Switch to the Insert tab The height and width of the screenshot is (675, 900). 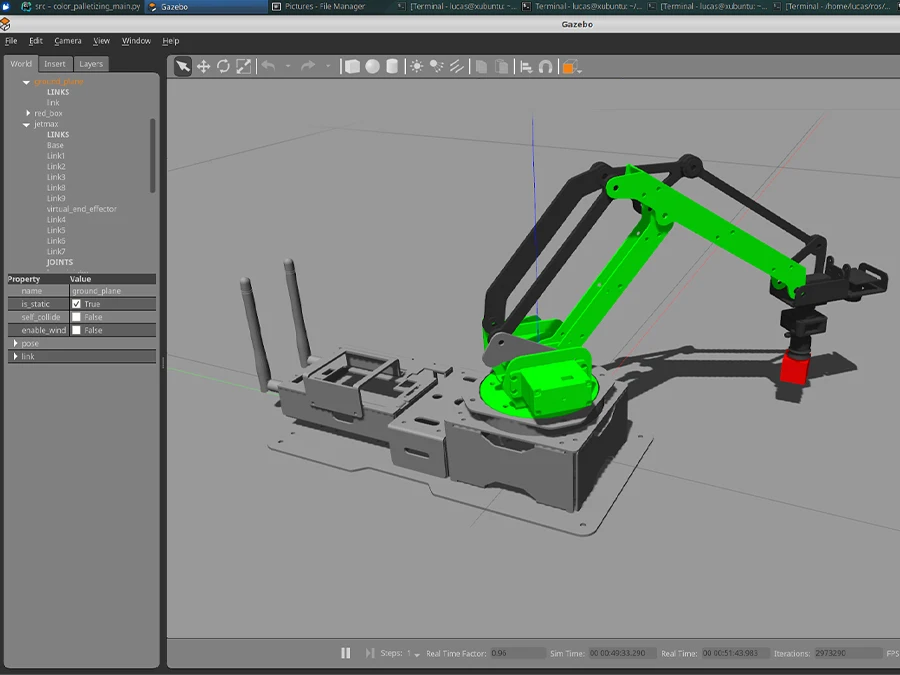54,64
